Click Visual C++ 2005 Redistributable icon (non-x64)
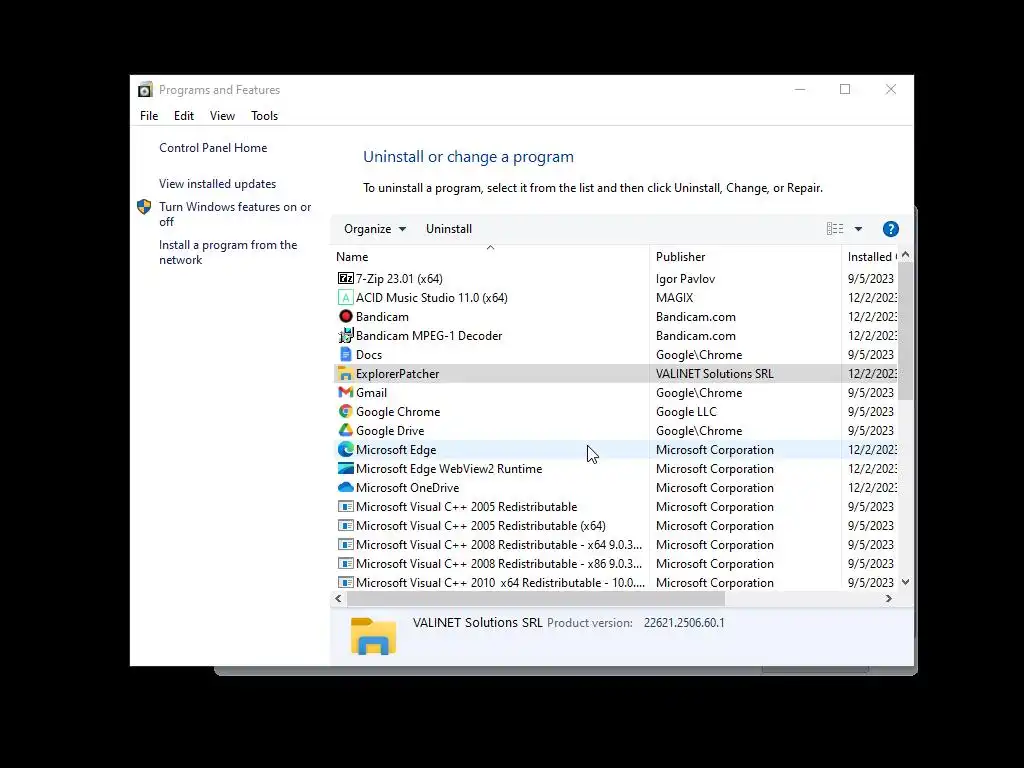Screen dimensions: 1024x768 click(x=345, y=506)
